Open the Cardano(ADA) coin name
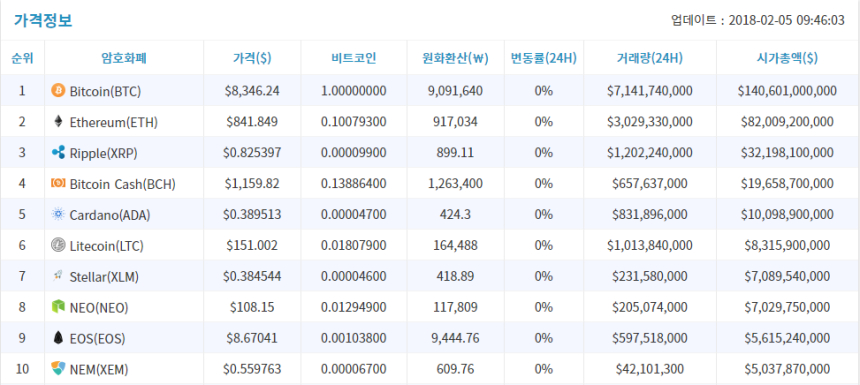Viewport: 860px width, 385px height. pyautogui.click(x=110, y=215)
